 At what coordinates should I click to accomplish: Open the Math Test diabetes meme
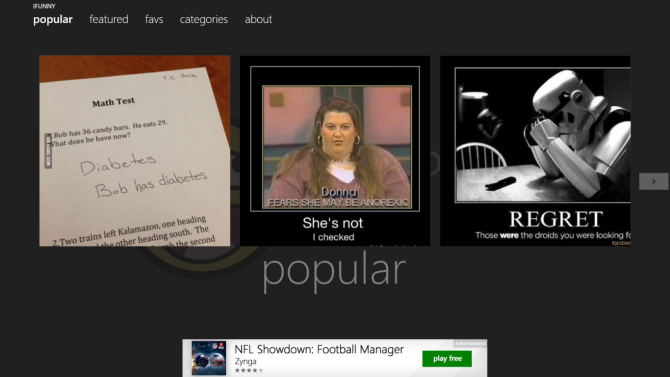pos(135,151)
